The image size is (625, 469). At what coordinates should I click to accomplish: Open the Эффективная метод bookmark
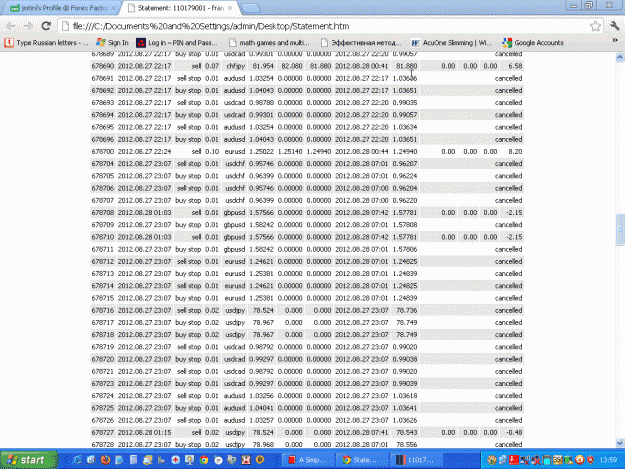point(361,43)
